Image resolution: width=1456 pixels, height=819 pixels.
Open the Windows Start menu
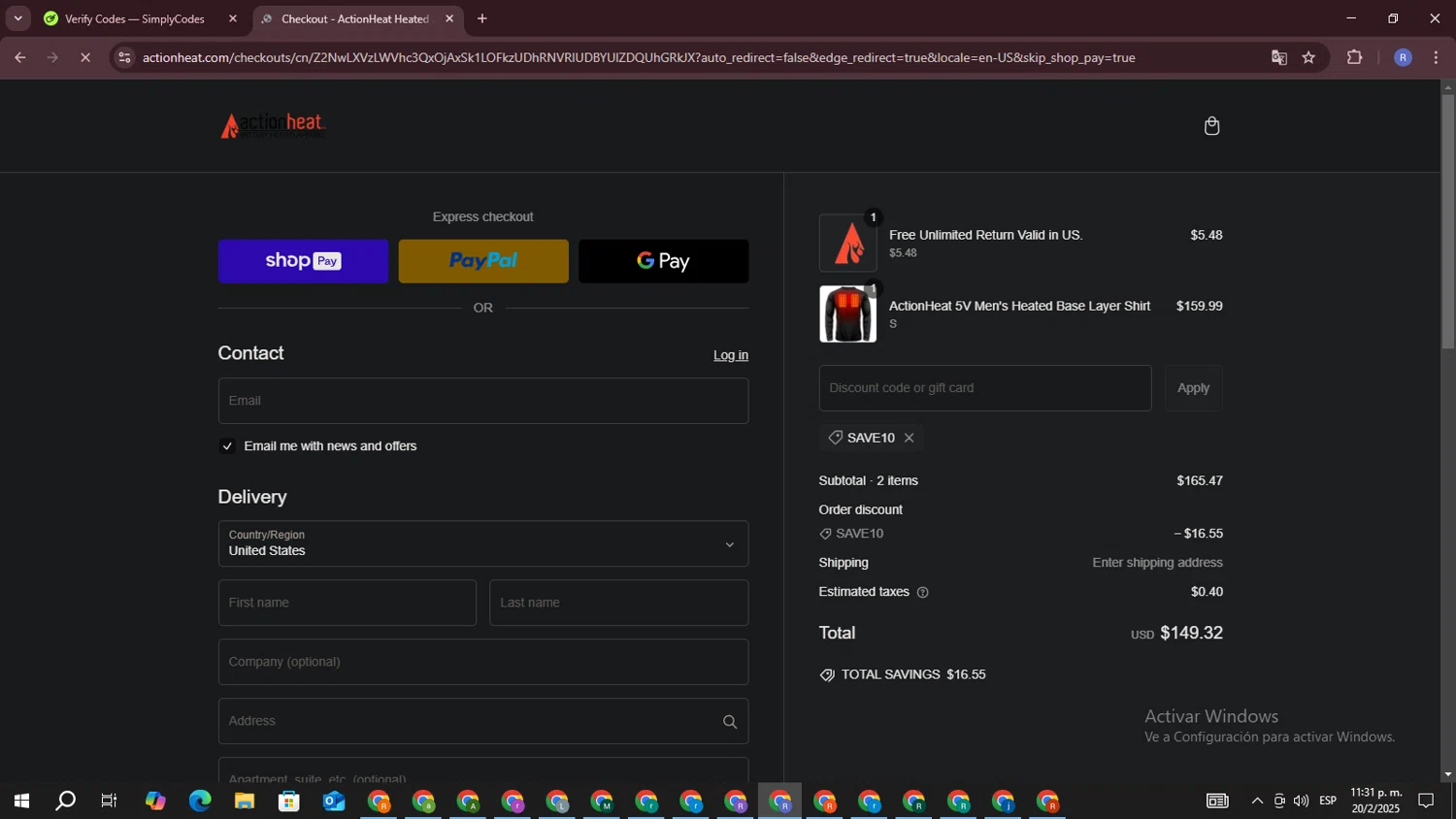point(21,801)
